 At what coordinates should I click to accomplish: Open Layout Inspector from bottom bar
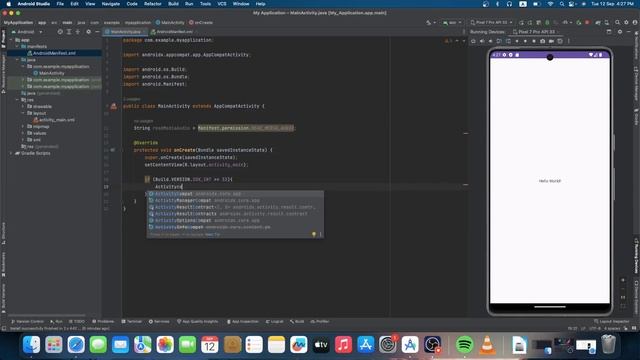tap(611, 322)
